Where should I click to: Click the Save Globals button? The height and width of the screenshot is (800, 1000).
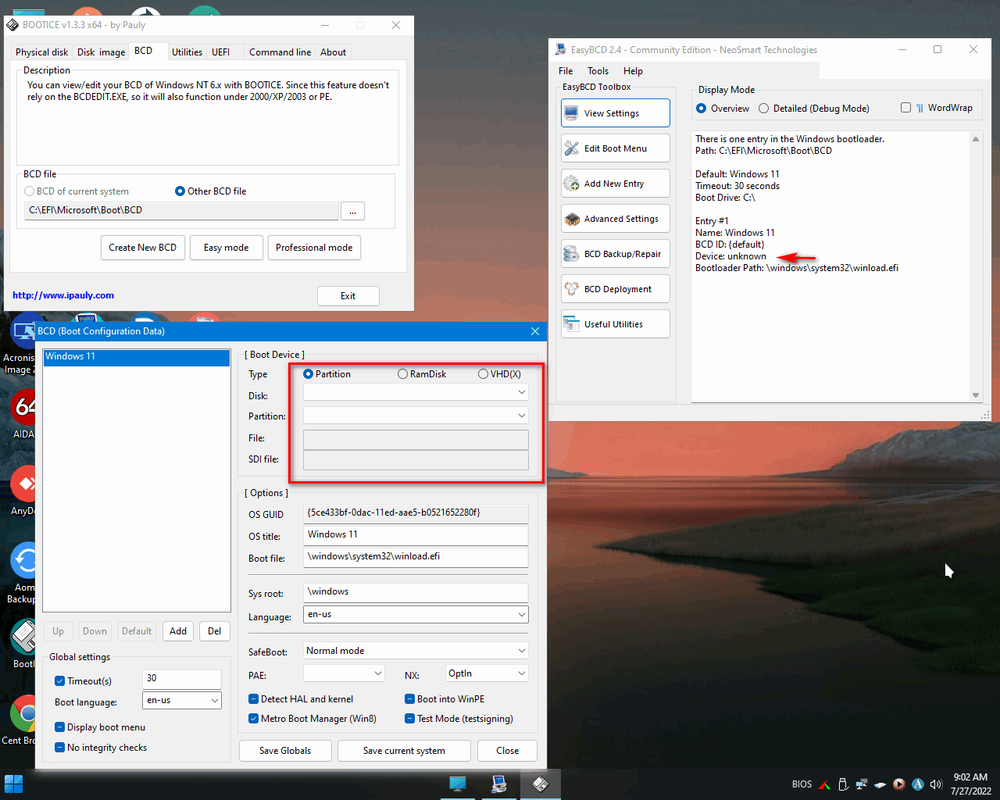(x=285, y=751)
